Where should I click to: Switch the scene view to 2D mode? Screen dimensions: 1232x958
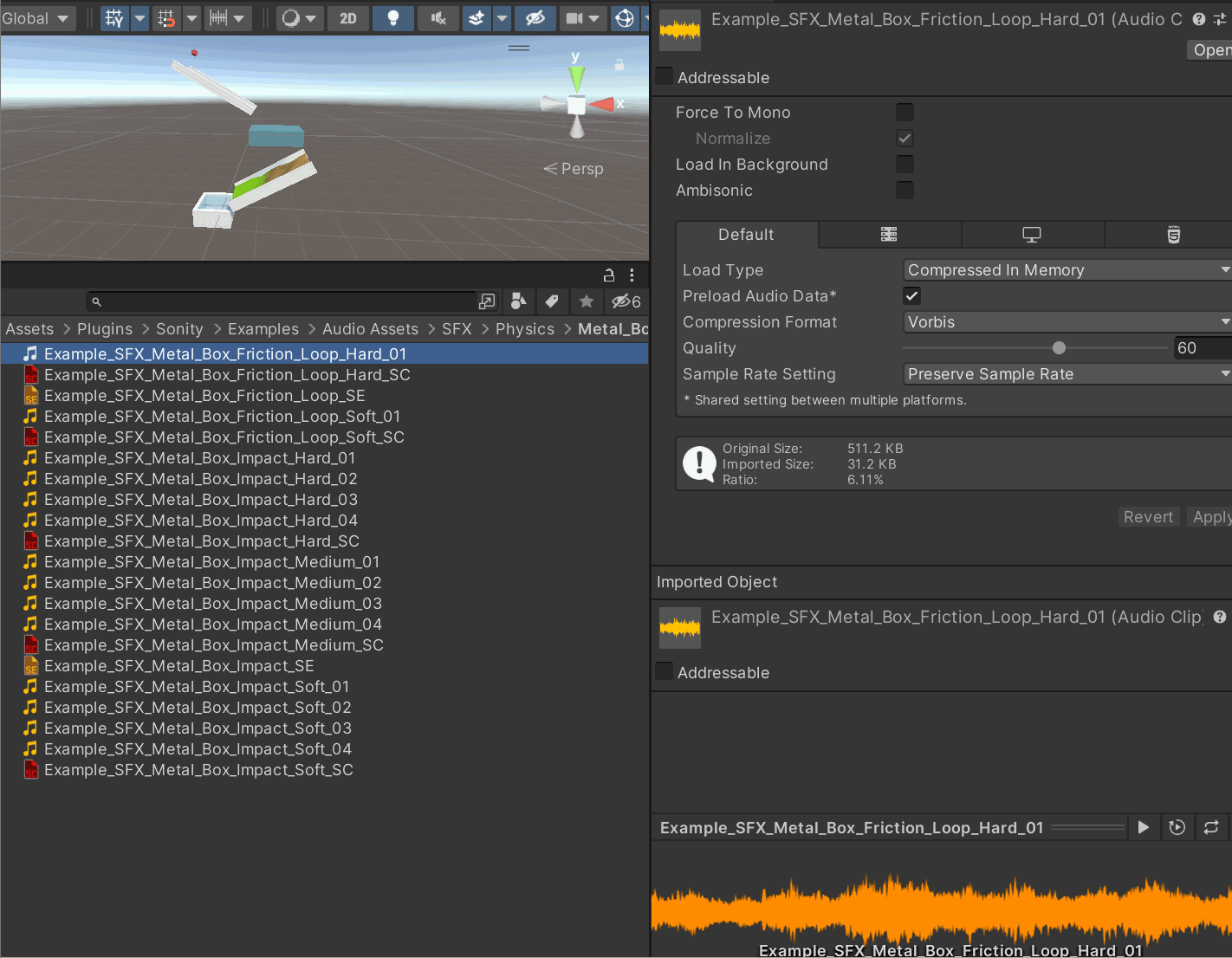tap(347, 18)
